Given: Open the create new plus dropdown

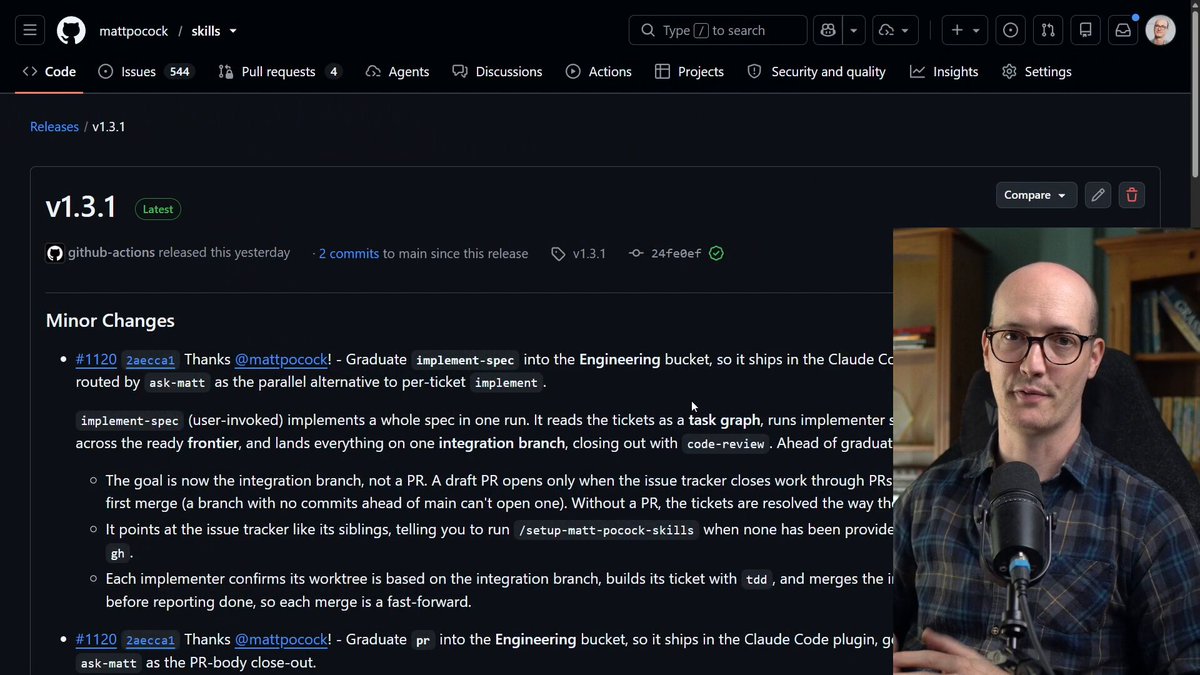Looking at the screenshot, I should pyautogui.click(x=966, y=30).
